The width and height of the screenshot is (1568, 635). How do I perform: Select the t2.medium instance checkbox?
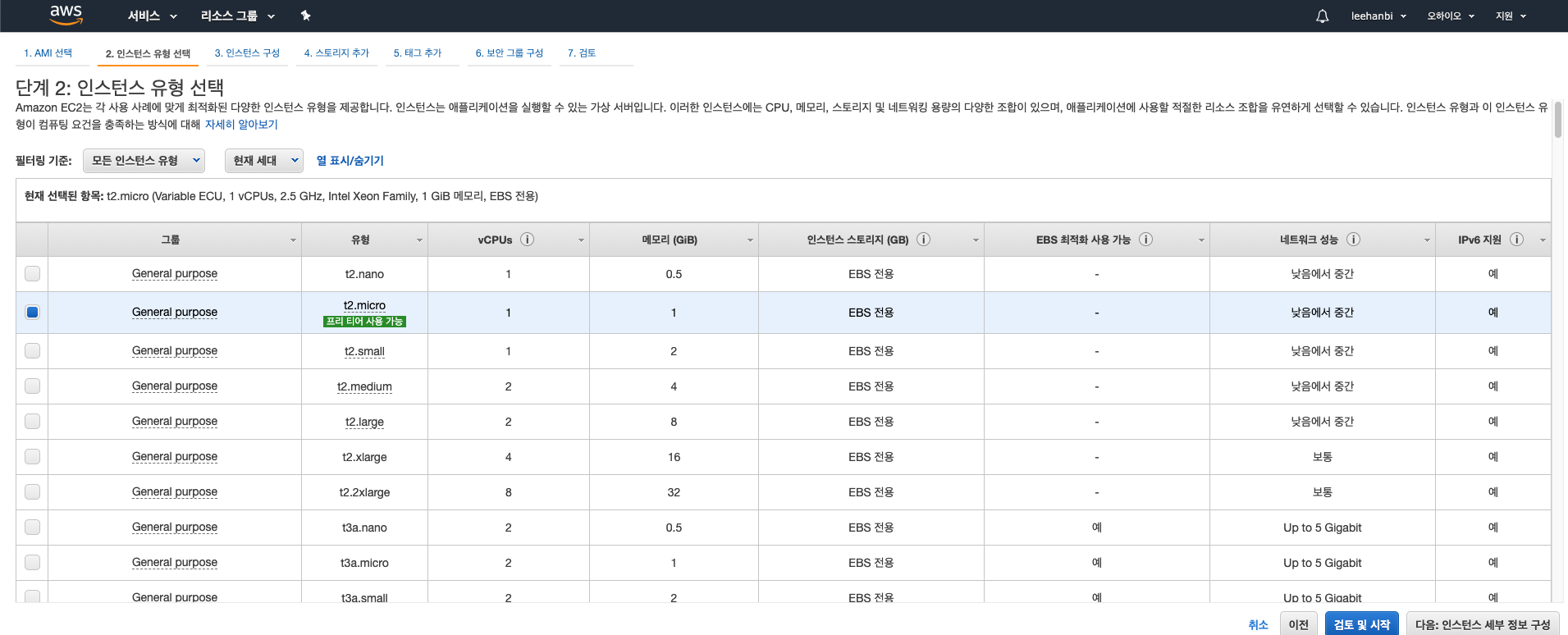point(32,386)
